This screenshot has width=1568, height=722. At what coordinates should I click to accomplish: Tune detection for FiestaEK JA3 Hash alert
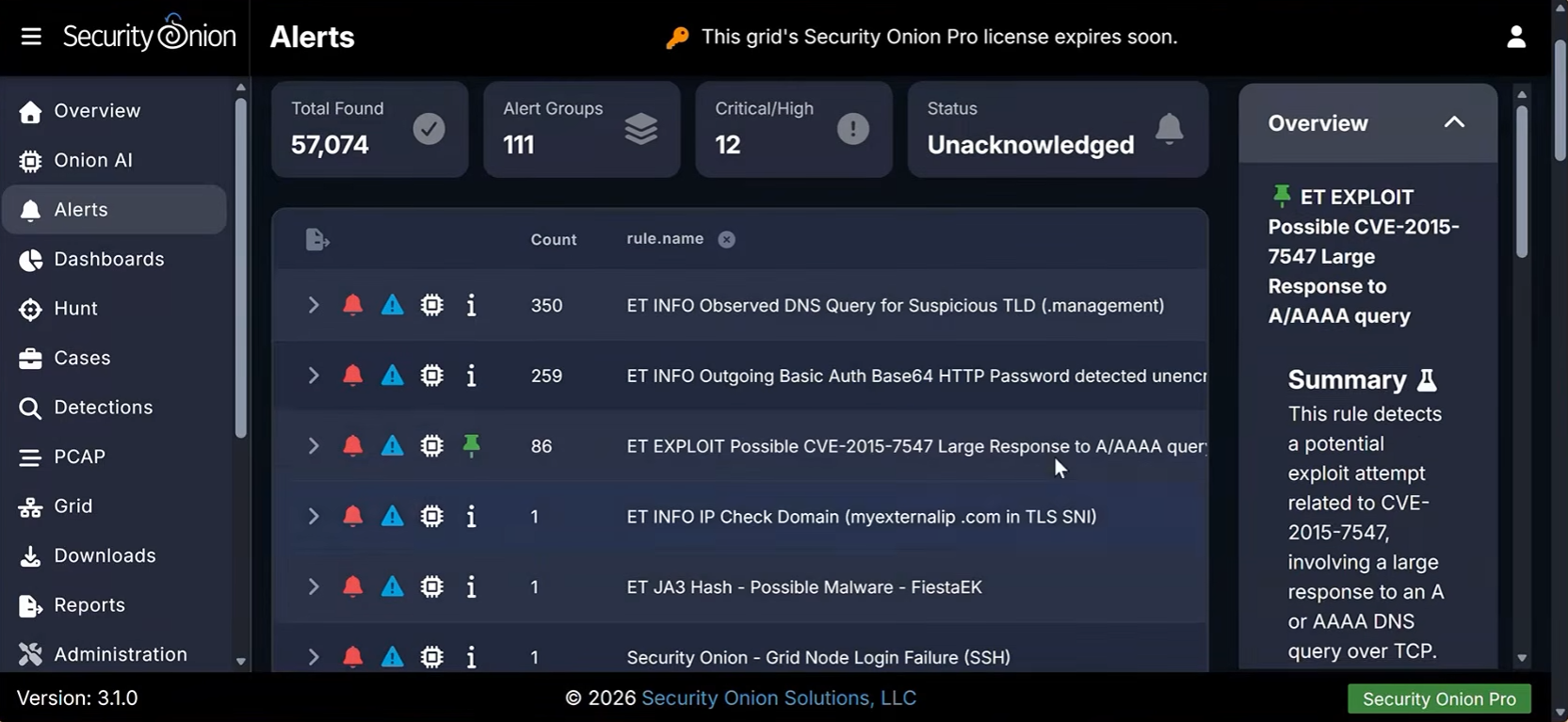[431, 586]
